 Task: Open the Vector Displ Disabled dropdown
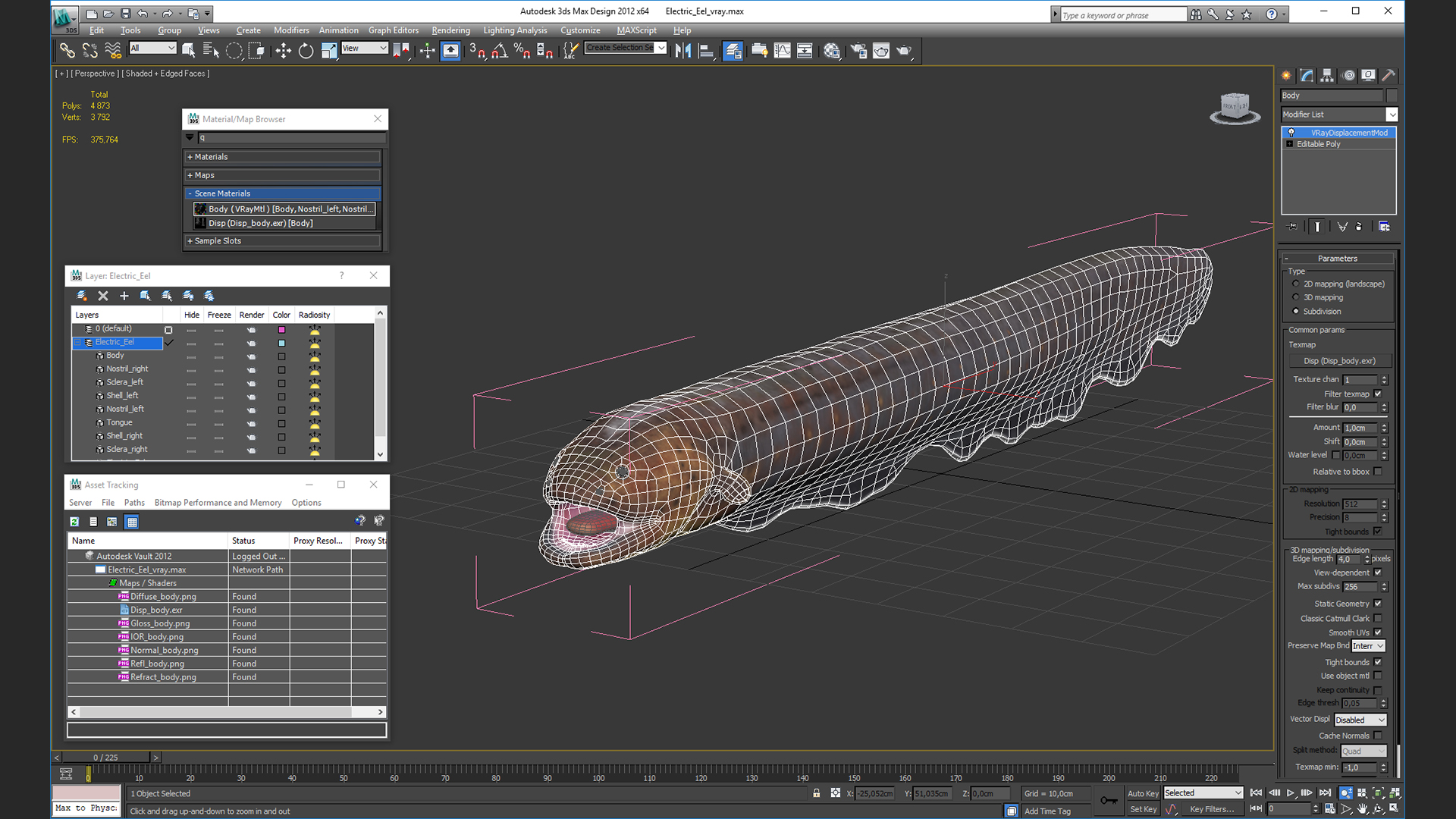[x=1360, y=720]
